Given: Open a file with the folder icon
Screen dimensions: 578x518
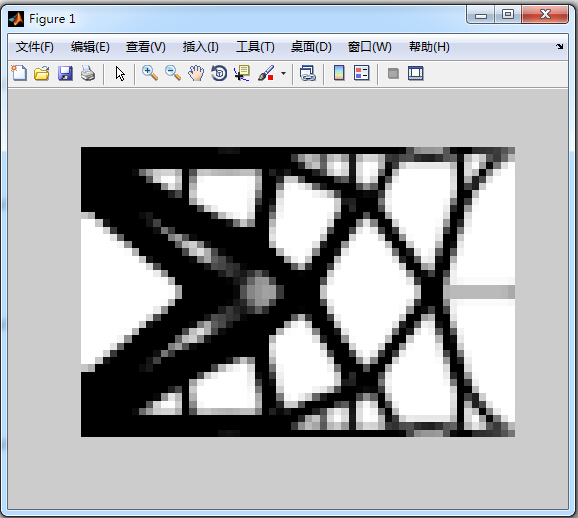Looking at the screenshot, I should point(42,73).
